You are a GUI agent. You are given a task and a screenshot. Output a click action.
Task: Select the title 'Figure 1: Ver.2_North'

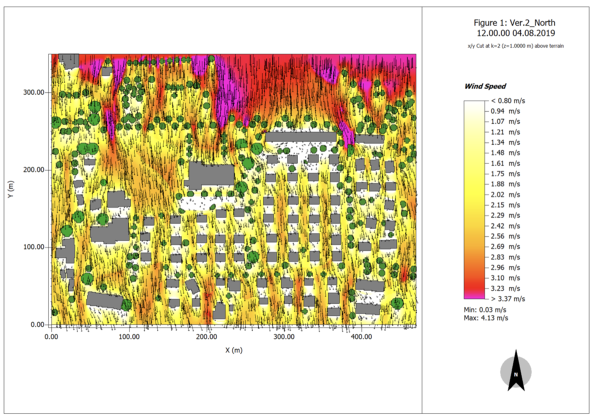514,23
